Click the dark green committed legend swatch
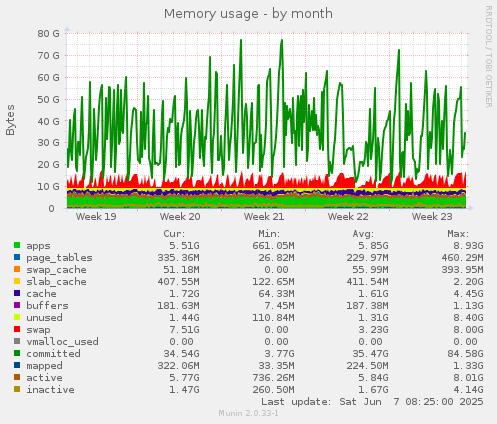 17,353
